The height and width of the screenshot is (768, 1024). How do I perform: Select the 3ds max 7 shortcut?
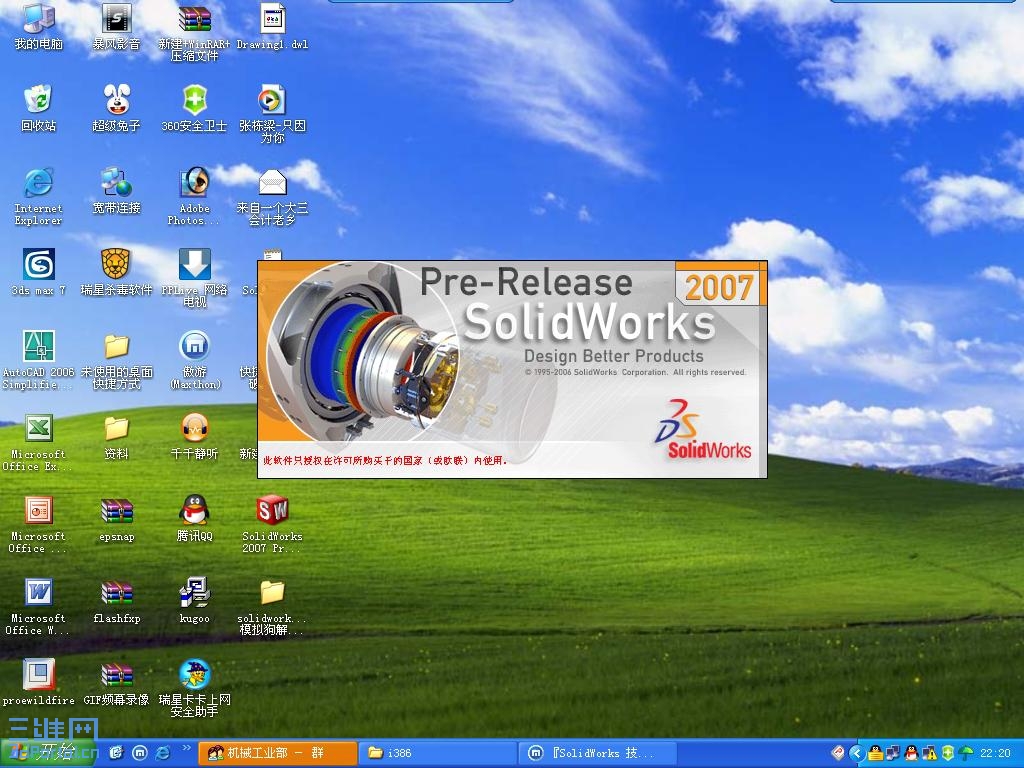point(39,272)
